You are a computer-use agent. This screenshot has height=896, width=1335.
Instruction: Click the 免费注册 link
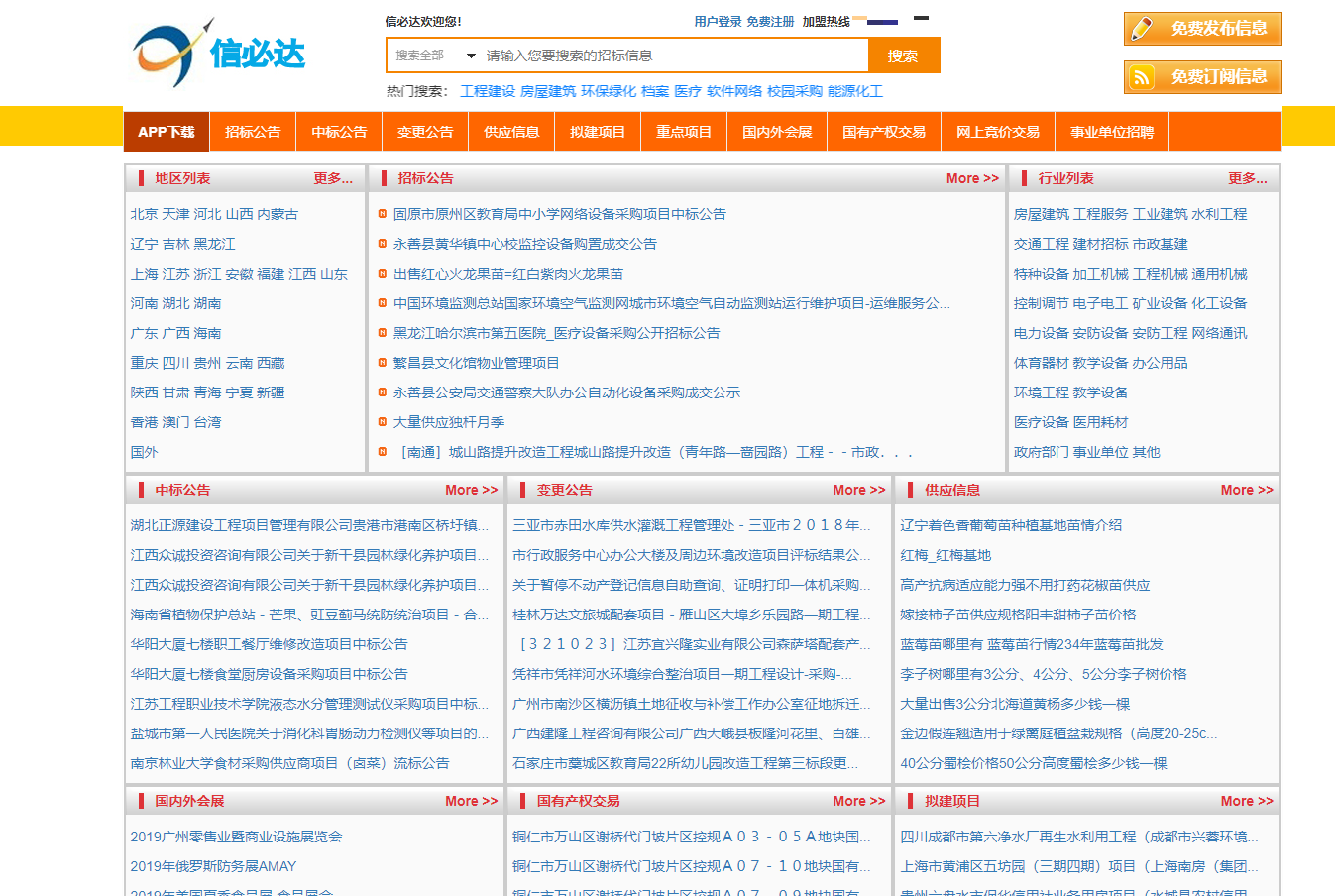tap(770, 21)
